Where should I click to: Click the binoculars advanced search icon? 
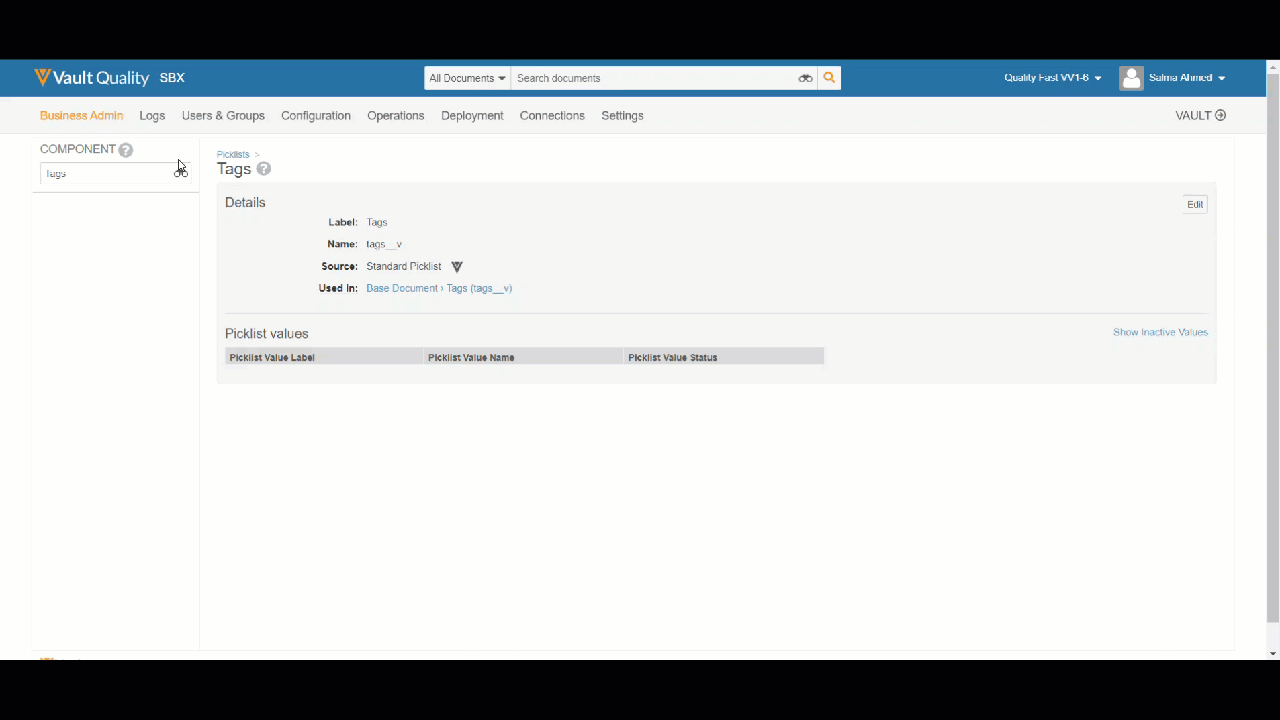coord(805,78)
